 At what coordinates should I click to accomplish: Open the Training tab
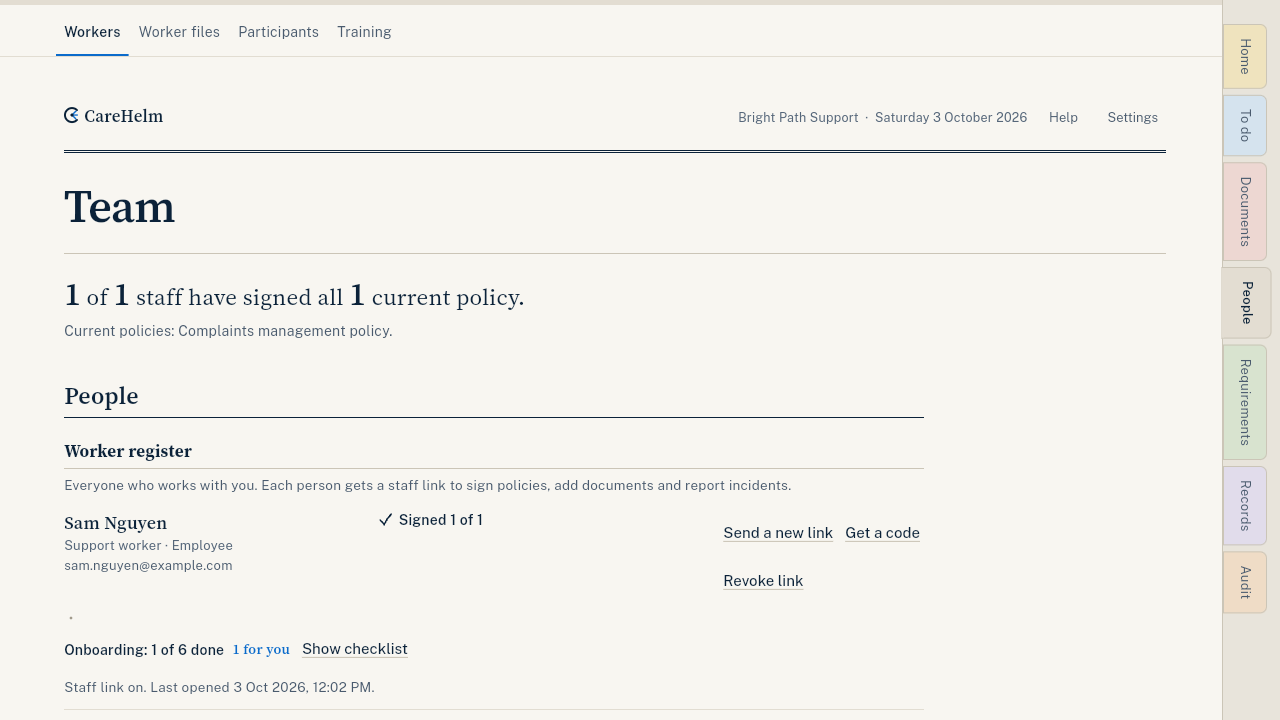point(364,32)
